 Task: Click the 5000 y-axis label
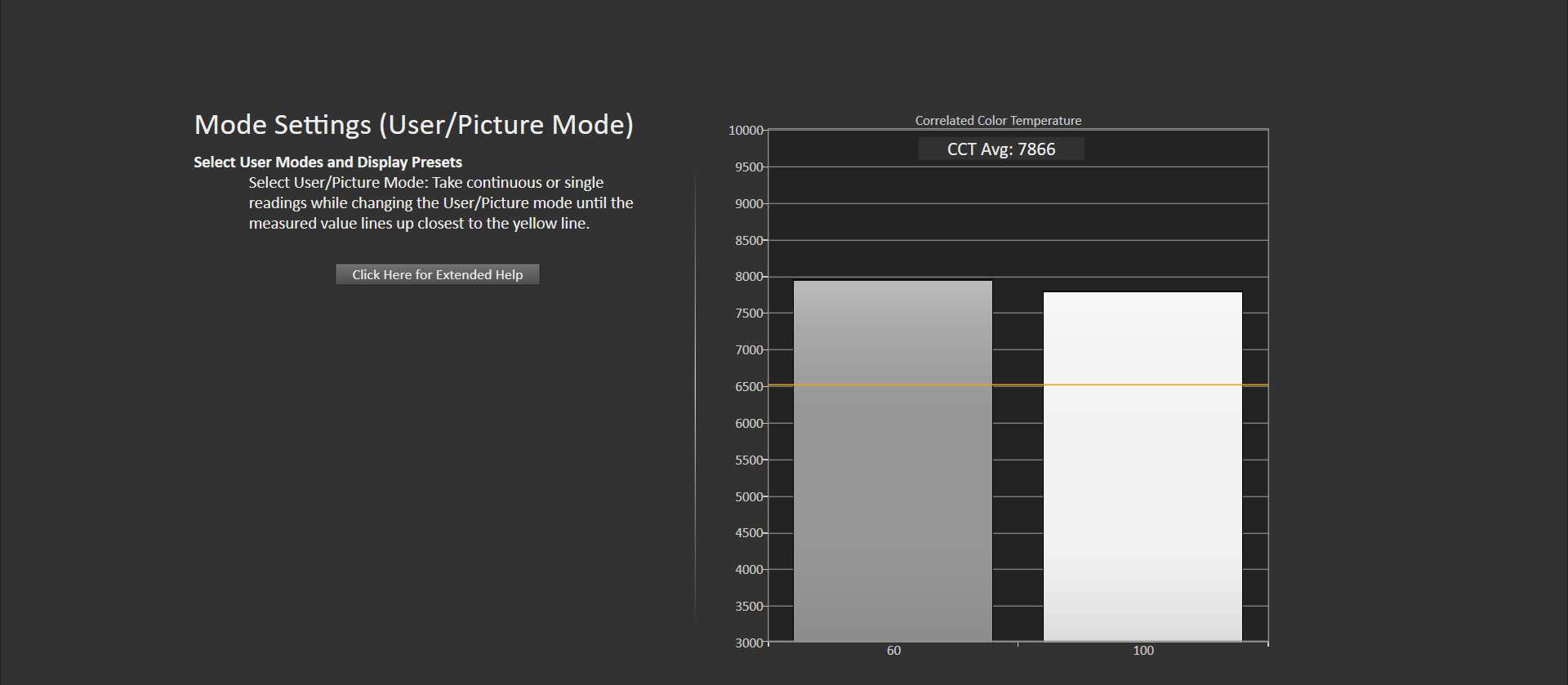click(749, 496)
